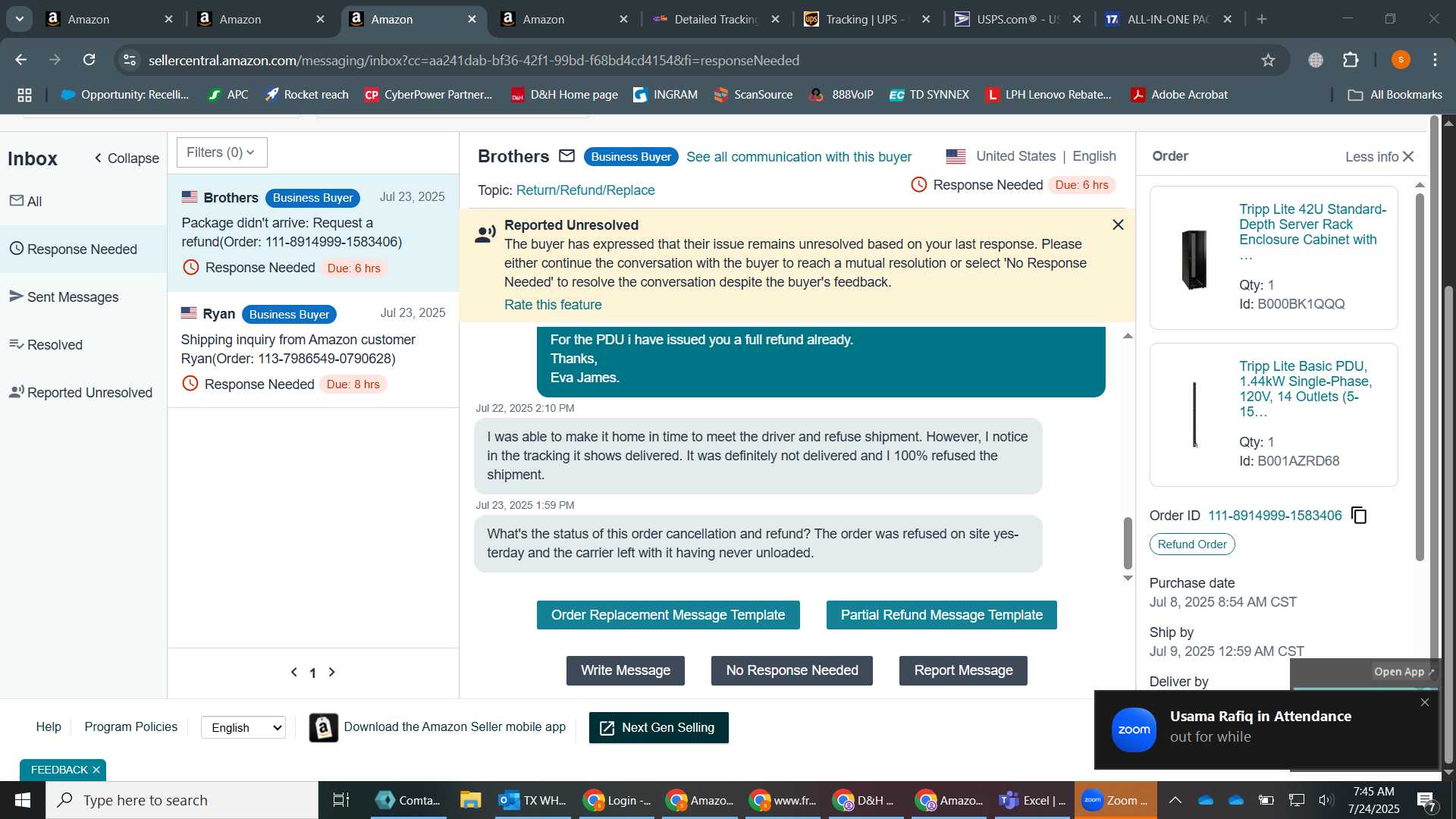Click Rate this feature link
Screen dimensions: 1456x819
click(553, 305)
